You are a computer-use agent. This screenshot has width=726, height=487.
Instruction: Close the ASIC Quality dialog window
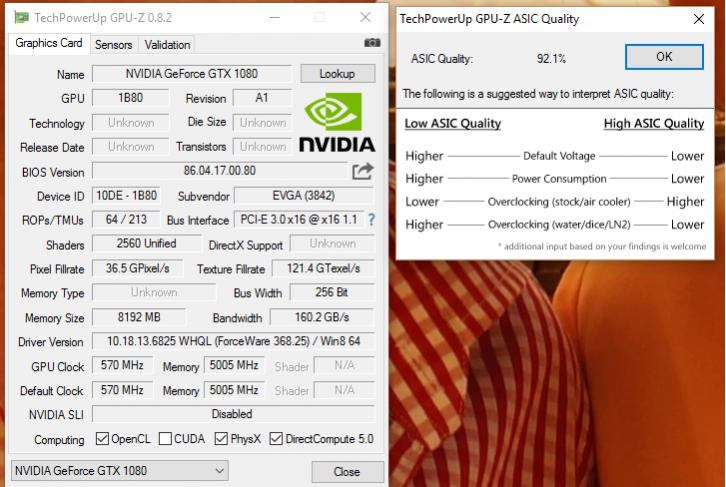click(x=699, y=19)
